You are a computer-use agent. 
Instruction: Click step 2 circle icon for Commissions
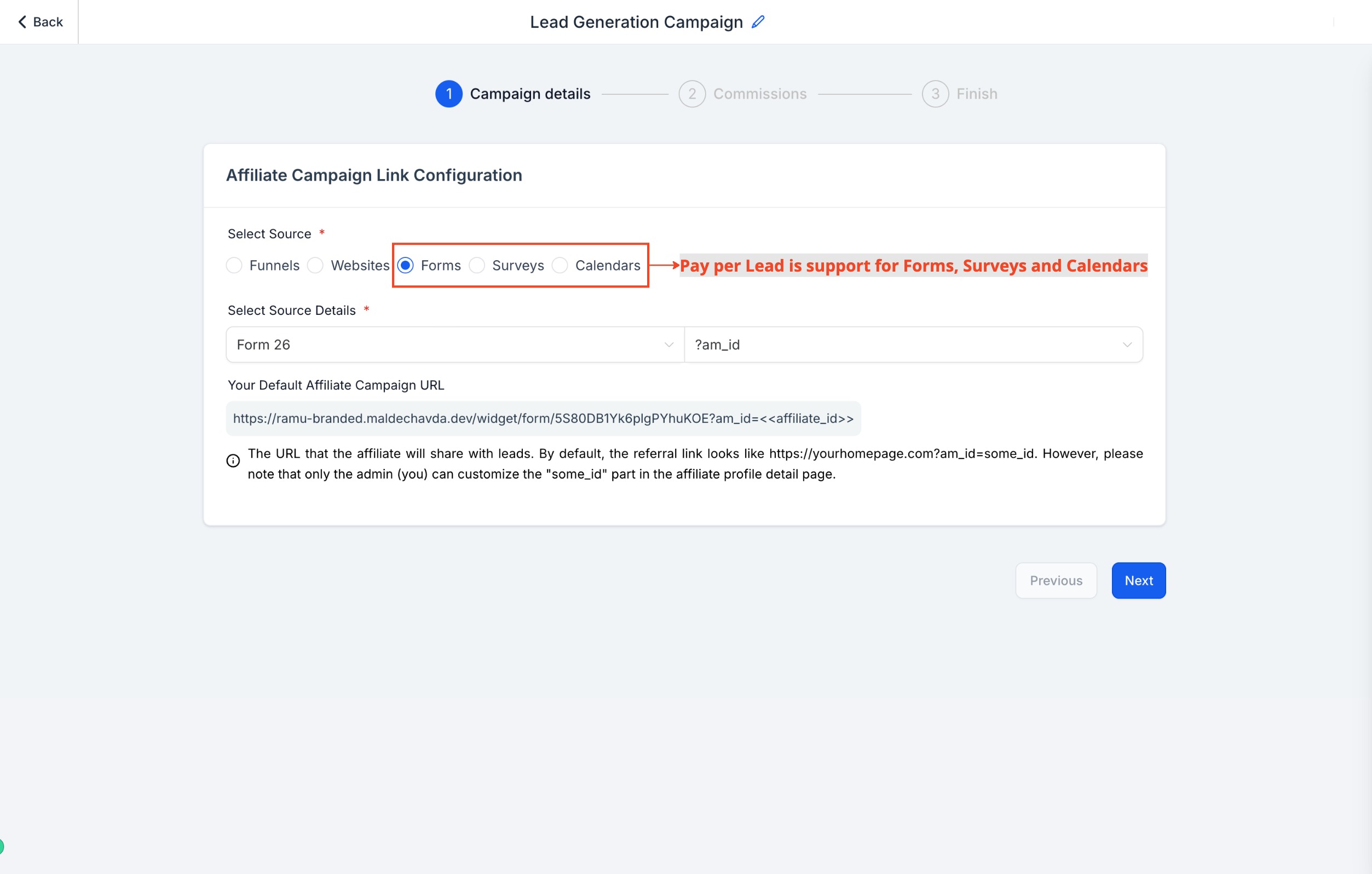click(691, 94)
